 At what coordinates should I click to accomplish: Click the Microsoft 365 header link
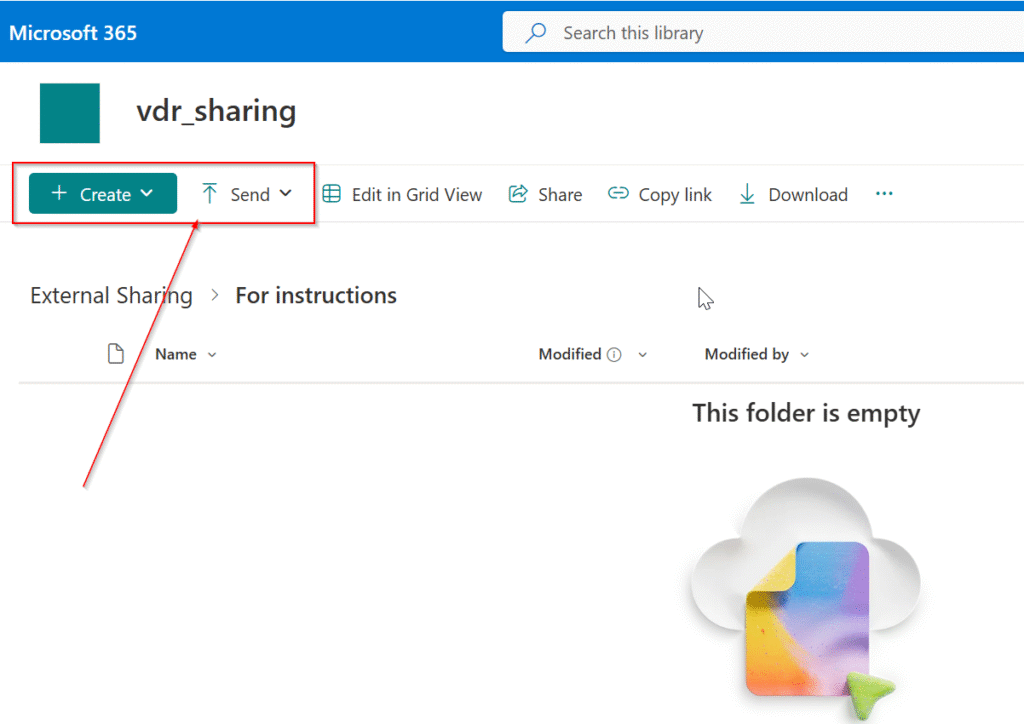[73, 33]
